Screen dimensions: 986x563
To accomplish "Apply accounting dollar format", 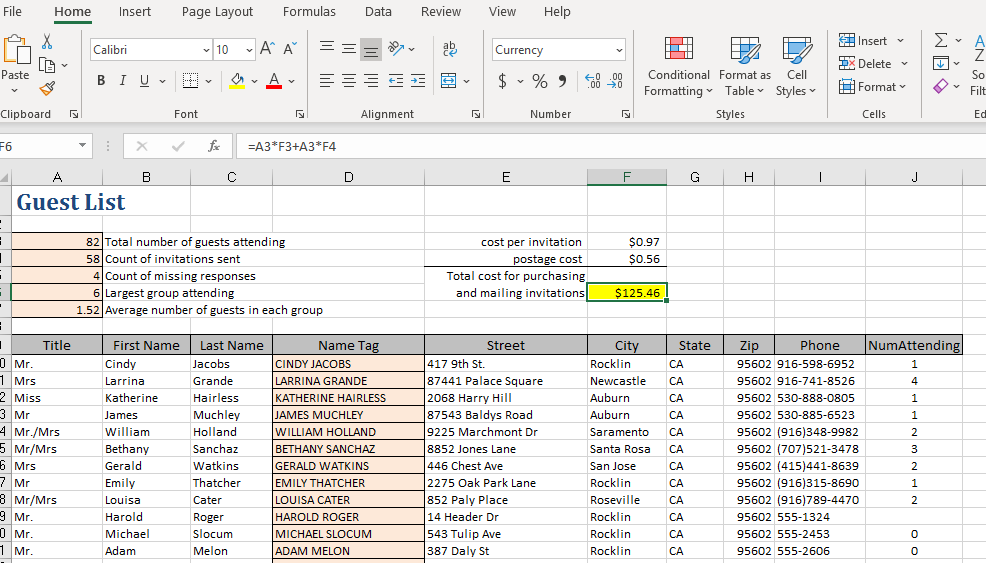I will (x=502, y=81).
